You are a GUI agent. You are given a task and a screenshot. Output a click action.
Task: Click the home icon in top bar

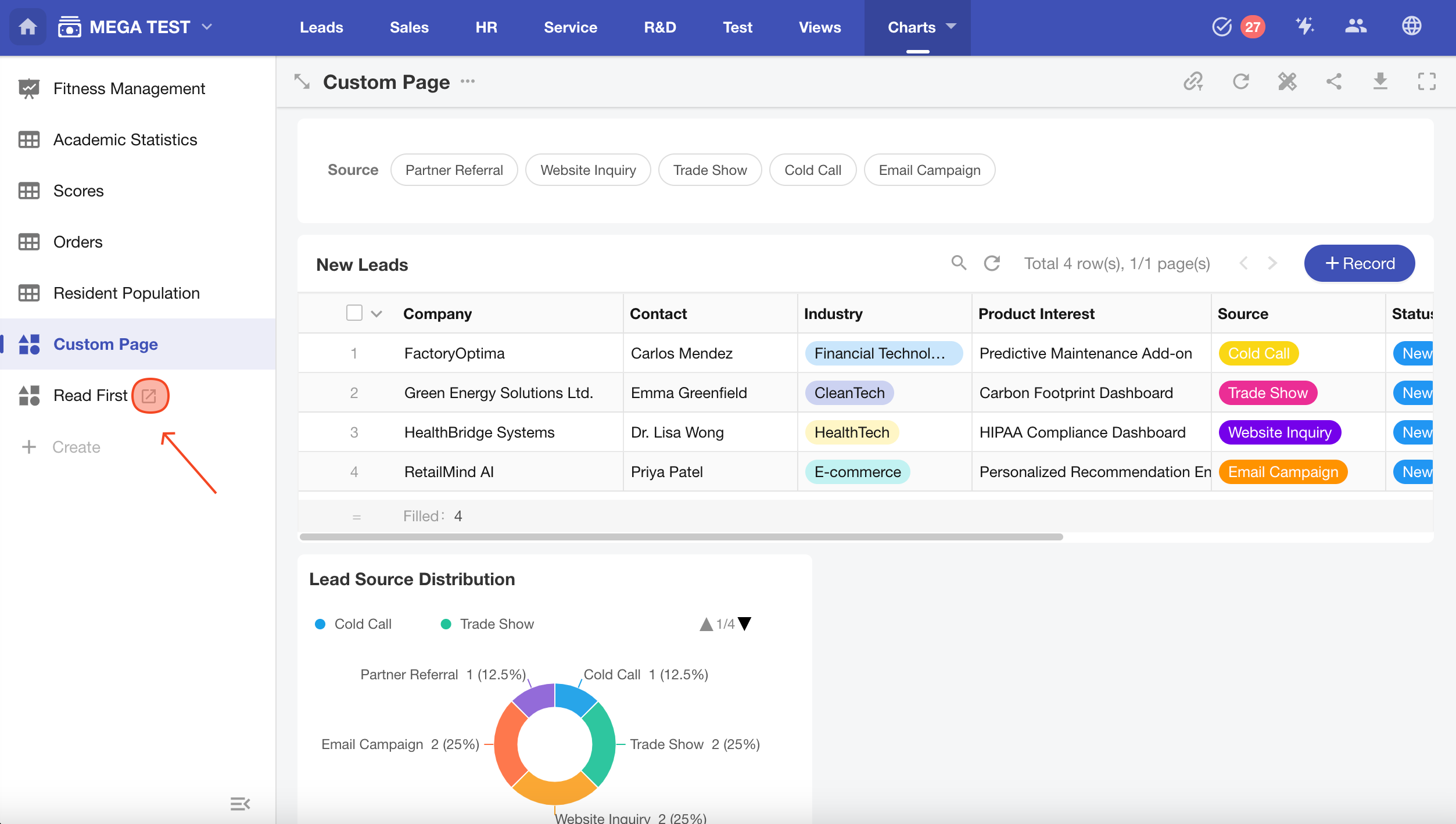[27, 27]
